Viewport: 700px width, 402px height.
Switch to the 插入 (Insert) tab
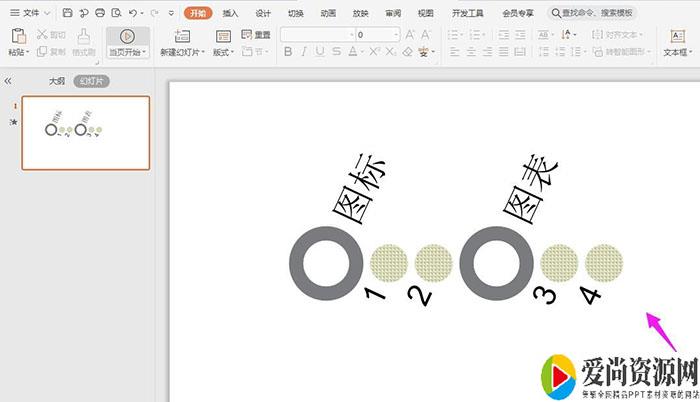click(230, 13)
